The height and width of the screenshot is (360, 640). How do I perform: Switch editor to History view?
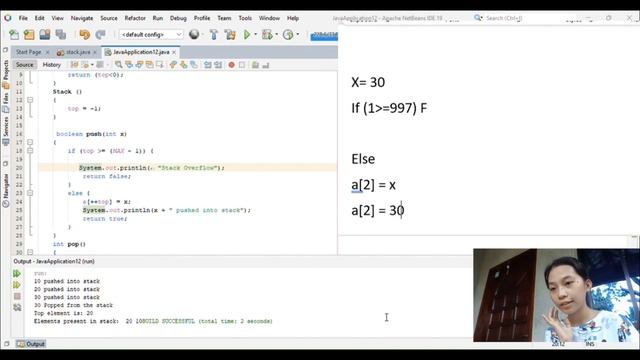(51, 65)
